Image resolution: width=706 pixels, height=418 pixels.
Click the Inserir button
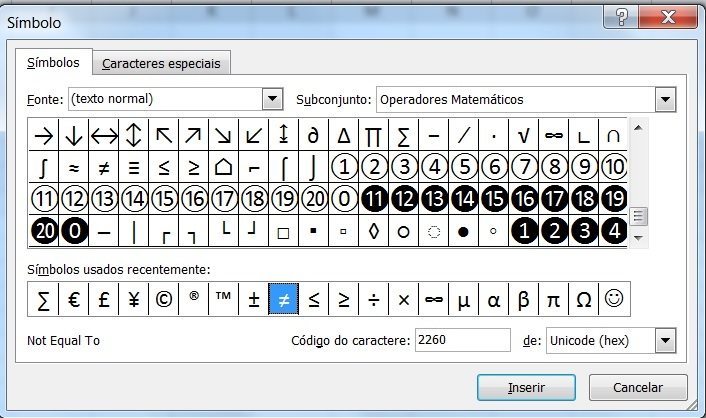click(x=526, y=387)
